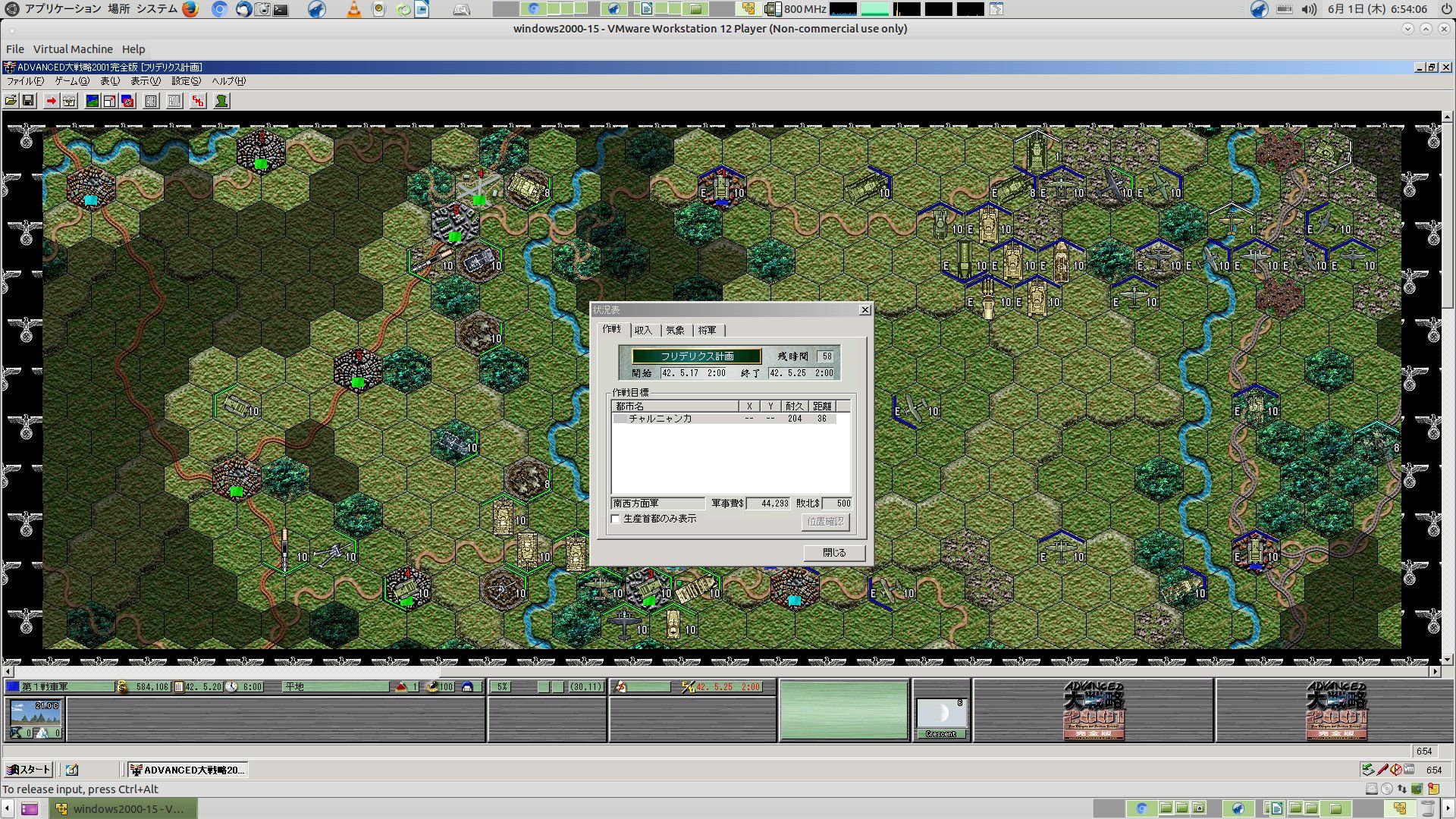Click the calendar date icon in status bar
1456x819 pixels.
point(179,687)
